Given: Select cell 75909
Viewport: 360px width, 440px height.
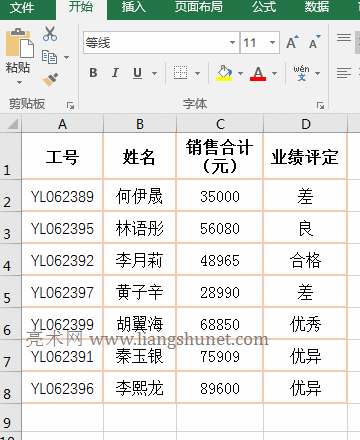Looking at the screenshot, I should (x=220, y=356).
